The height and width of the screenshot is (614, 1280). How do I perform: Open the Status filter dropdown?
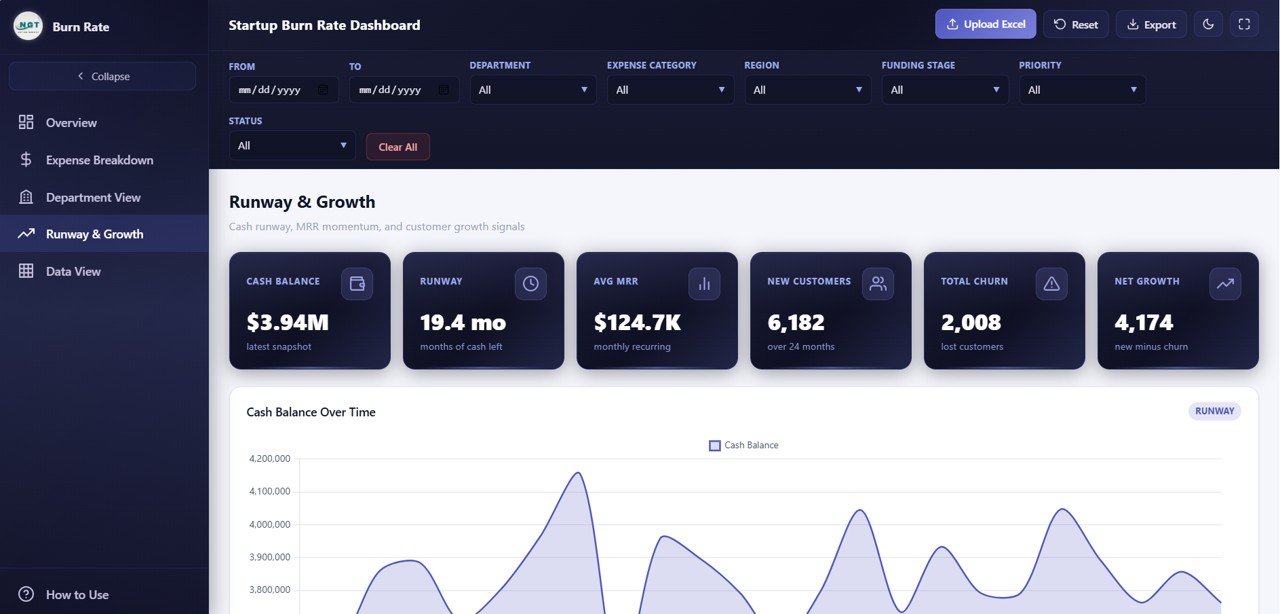pos(291,144)
